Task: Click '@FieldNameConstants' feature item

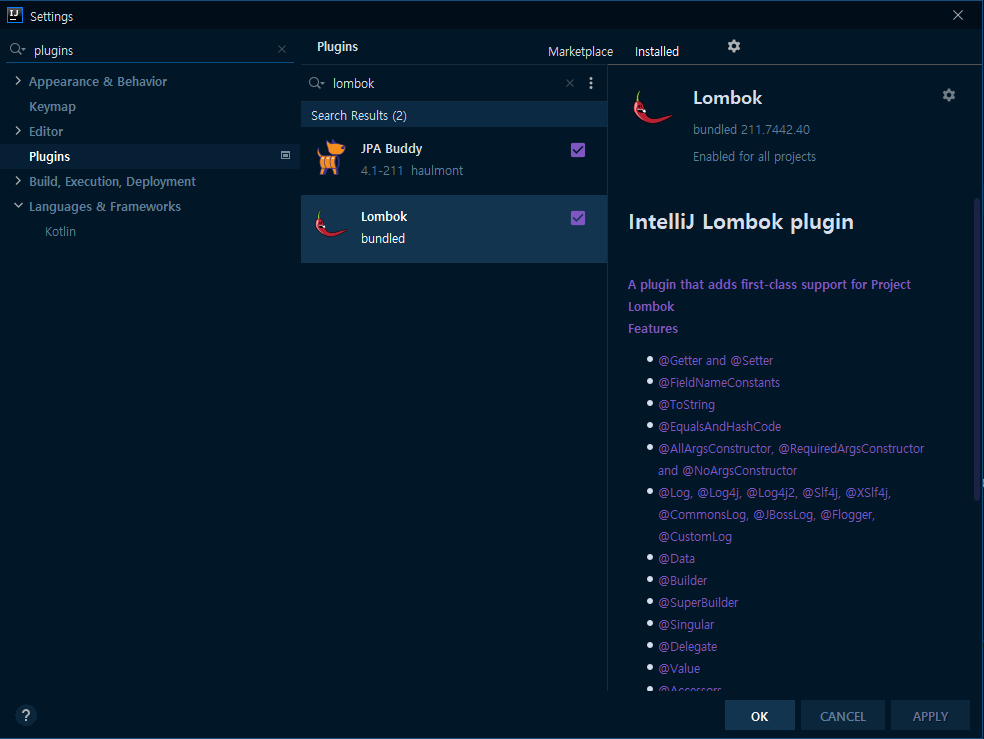Action: point(719,383)
